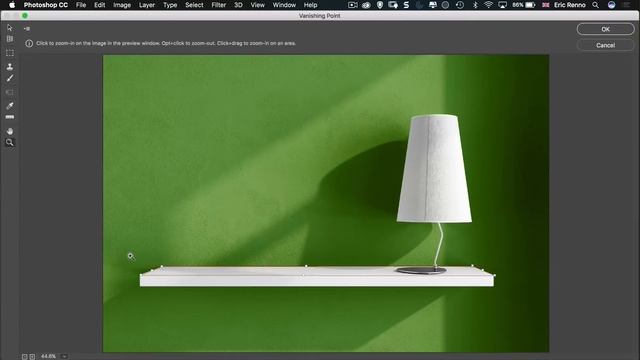Open the File menu

(81, 5)
